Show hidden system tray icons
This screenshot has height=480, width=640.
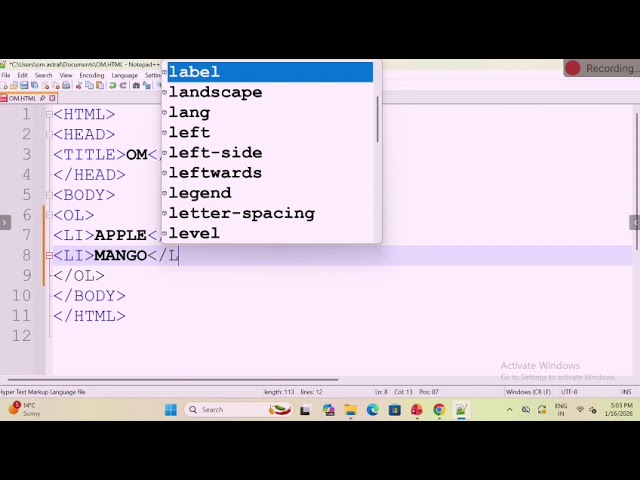[x=510, y=410]
